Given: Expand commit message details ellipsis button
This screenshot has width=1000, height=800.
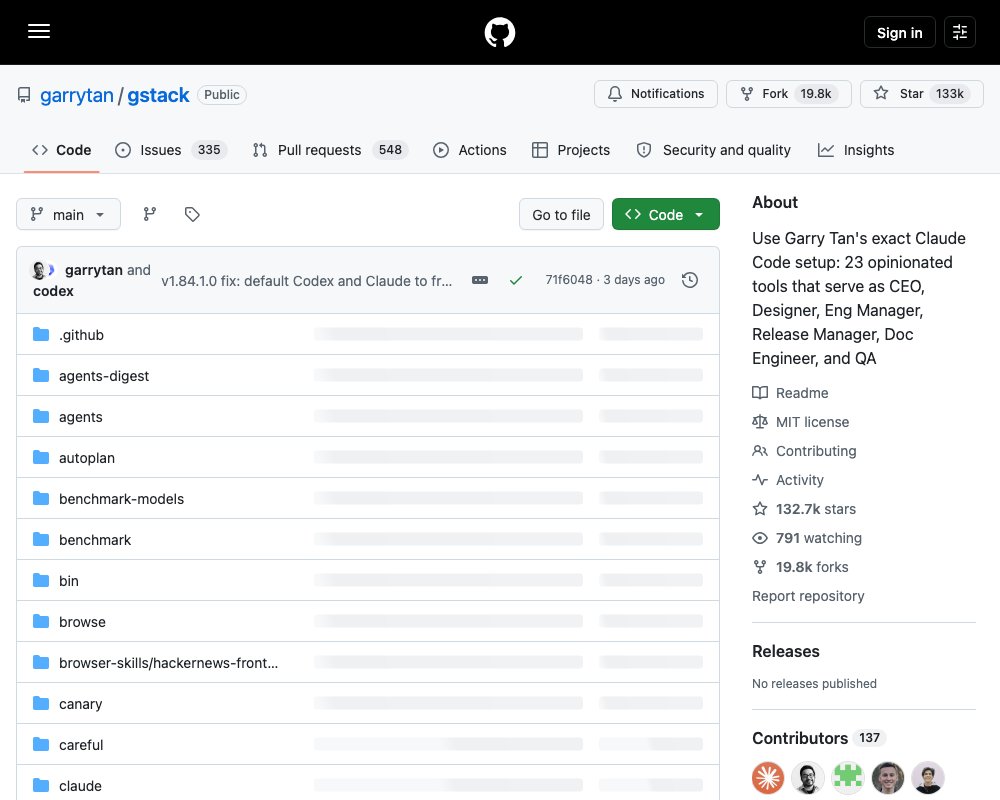Looking at the screenshot, I should point(480,280).
